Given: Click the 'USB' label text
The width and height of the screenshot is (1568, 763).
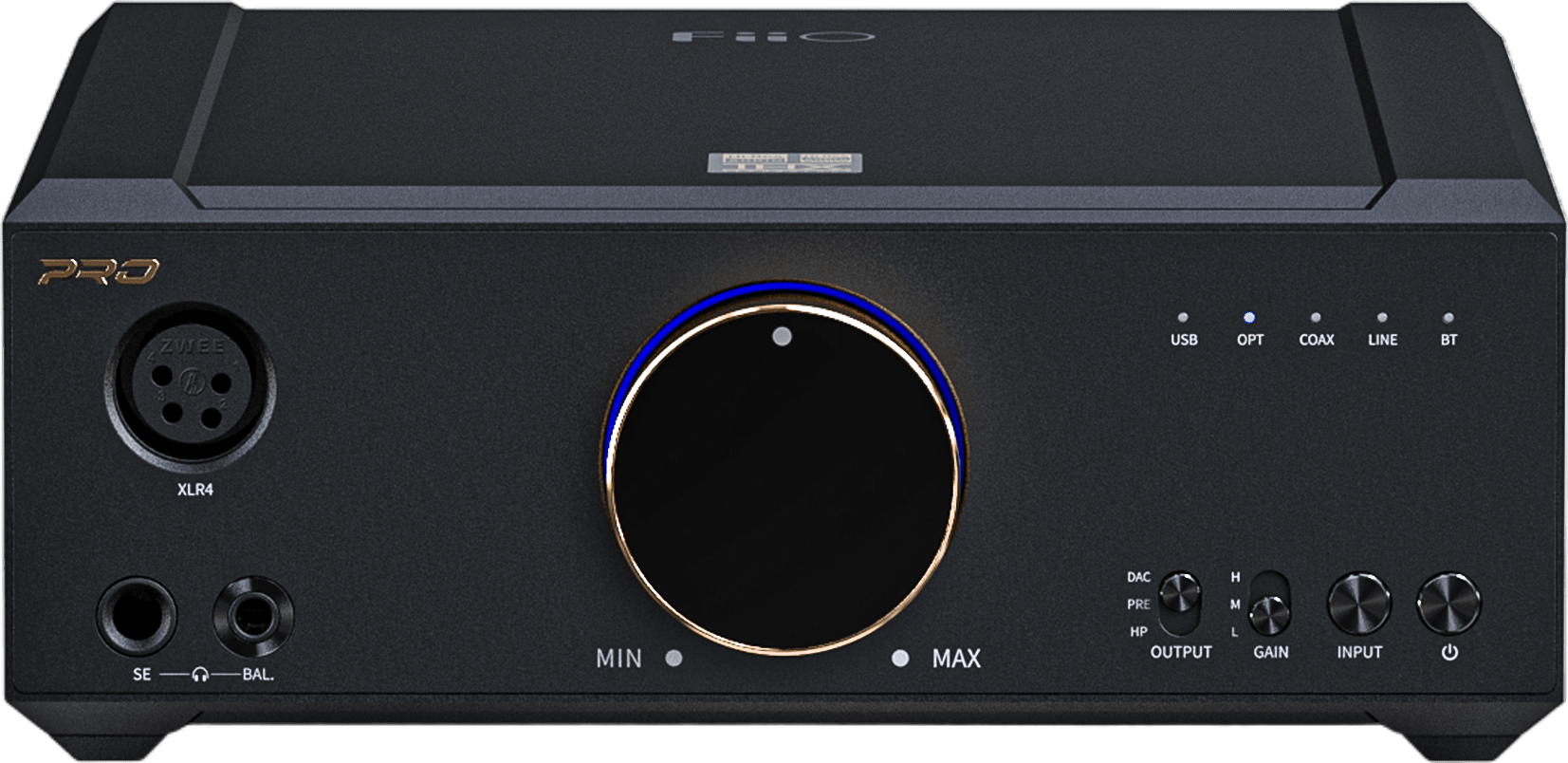Looking at the screenshot, I should 1184,340.
